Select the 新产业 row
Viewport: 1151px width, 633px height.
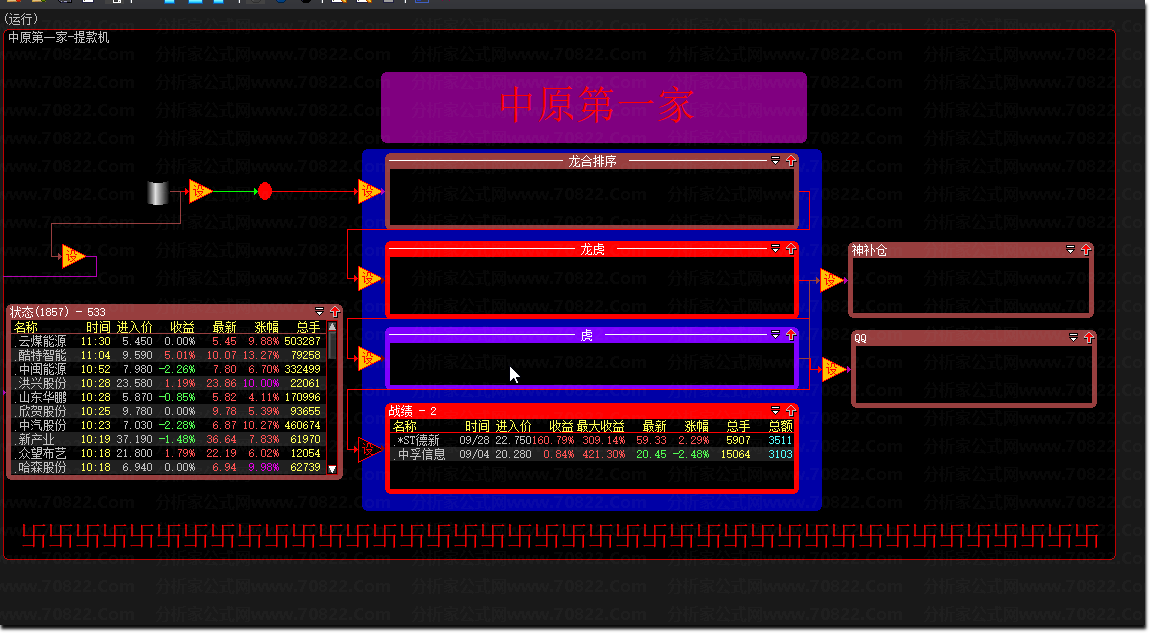(168, 439)
